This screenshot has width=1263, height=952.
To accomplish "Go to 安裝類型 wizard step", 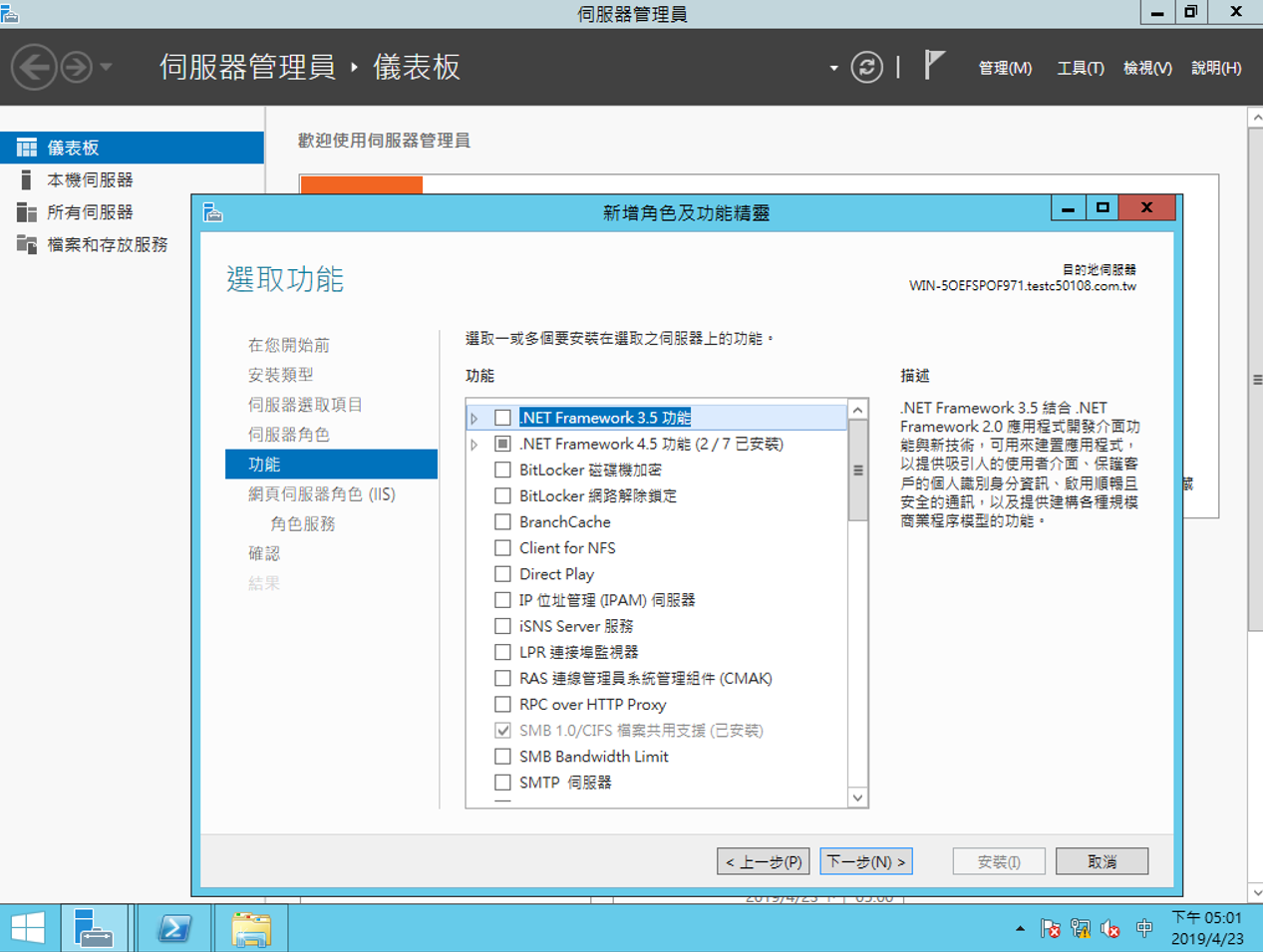I will [x=281, y=375].
